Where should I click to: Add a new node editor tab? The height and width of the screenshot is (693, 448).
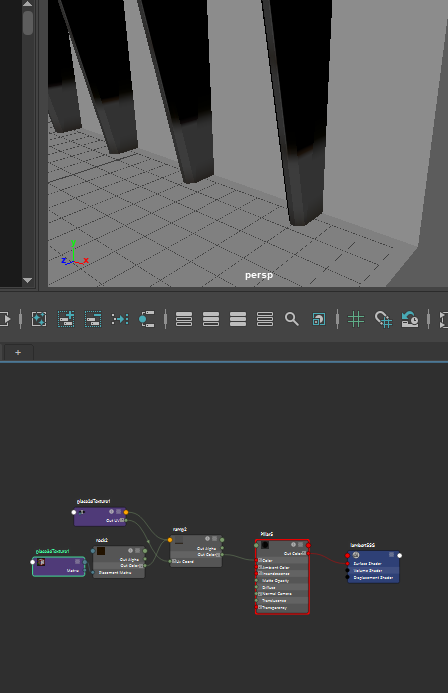(x=18, y=352)
